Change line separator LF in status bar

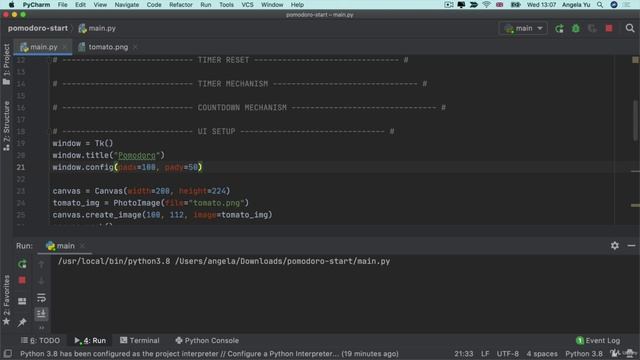point(485,353)
